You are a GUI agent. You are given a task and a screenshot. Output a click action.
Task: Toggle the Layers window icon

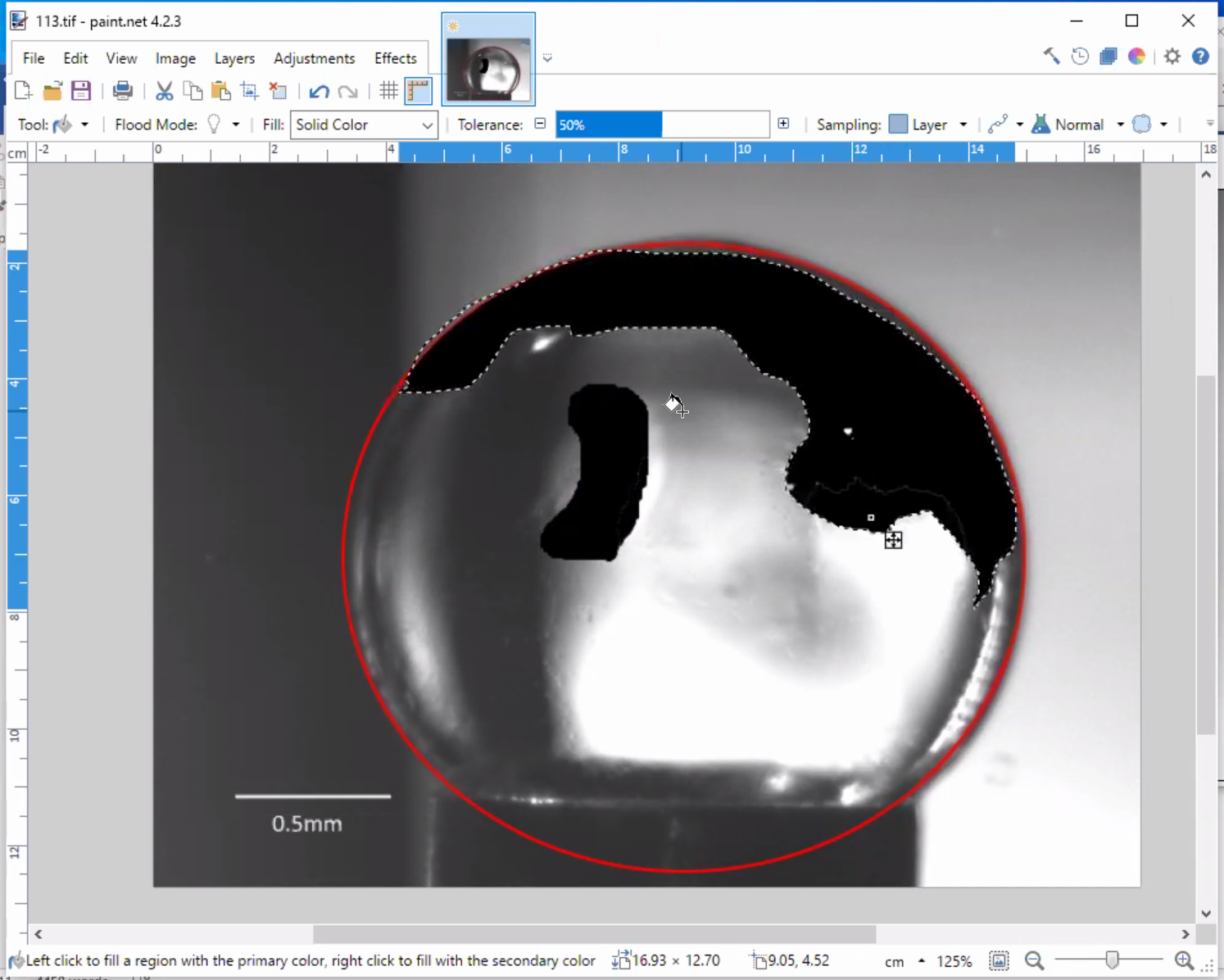click(1108, 57)
